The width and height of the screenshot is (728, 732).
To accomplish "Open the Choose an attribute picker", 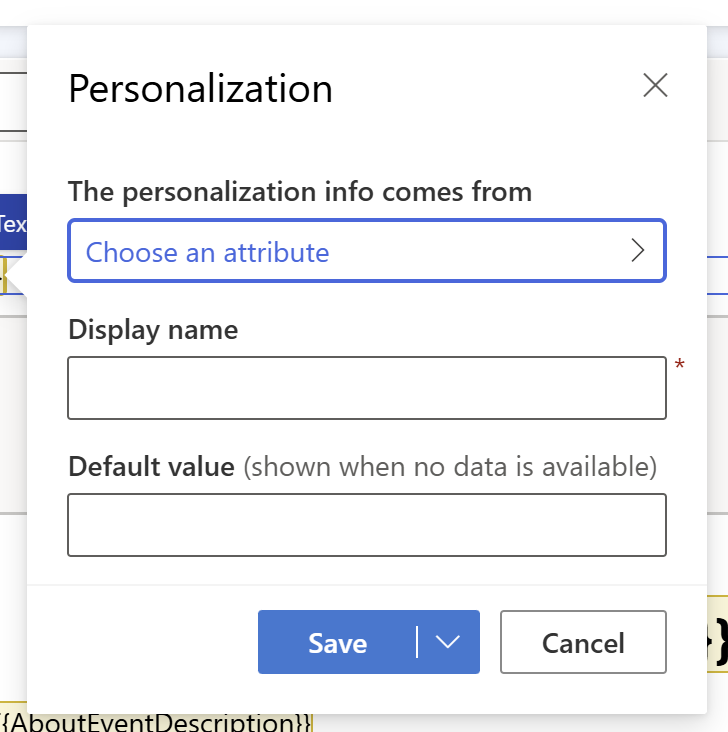I will (366, 251).
